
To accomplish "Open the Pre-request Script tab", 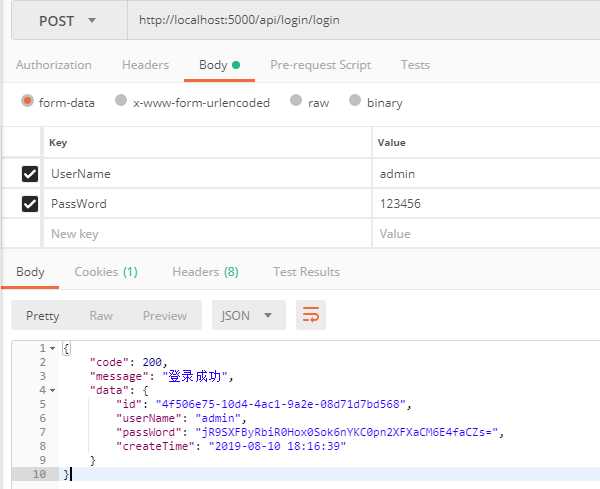I will 321,65.
